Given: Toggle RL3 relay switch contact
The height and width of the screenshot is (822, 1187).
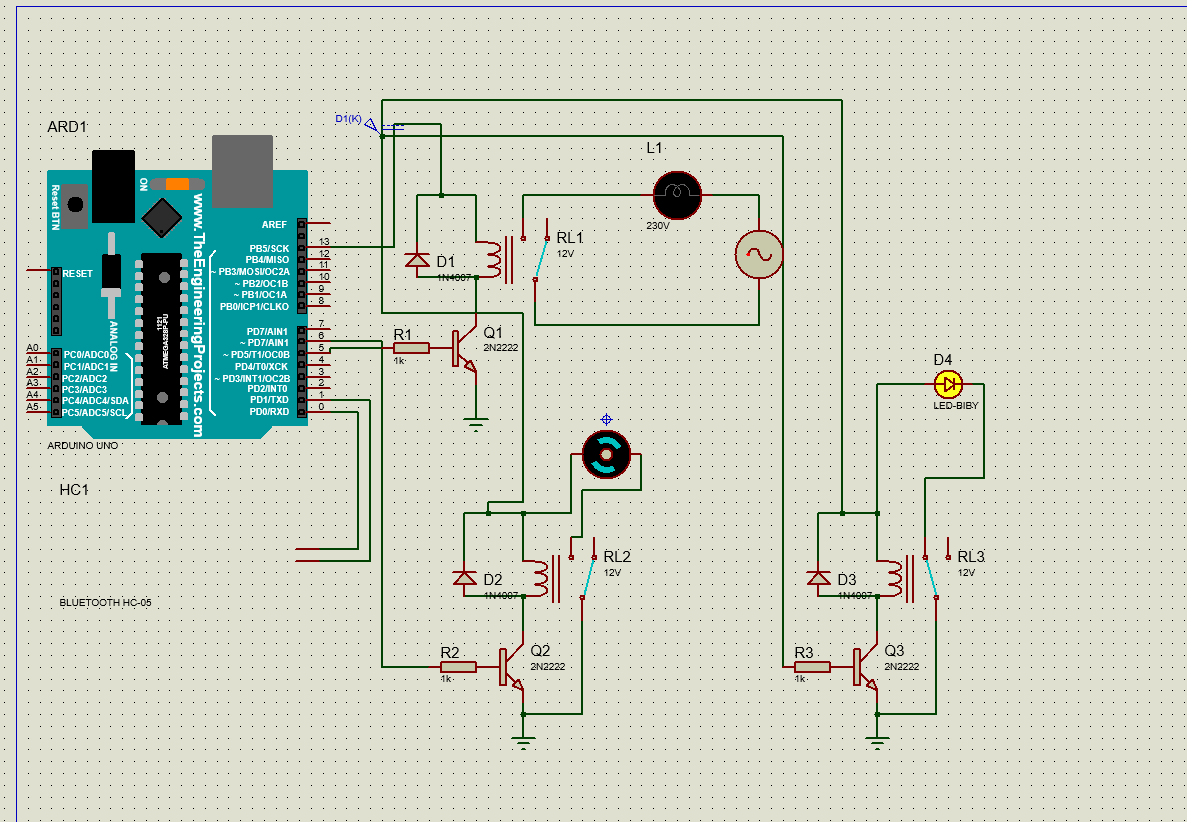Looking at the screenshot, I should 930,578.
